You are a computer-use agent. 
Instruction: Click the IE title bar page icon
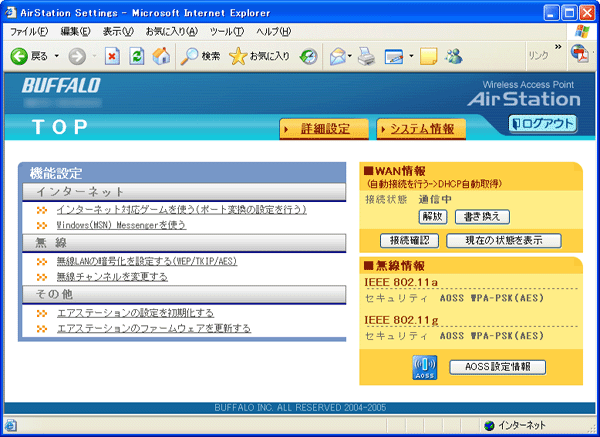[10, 12]
